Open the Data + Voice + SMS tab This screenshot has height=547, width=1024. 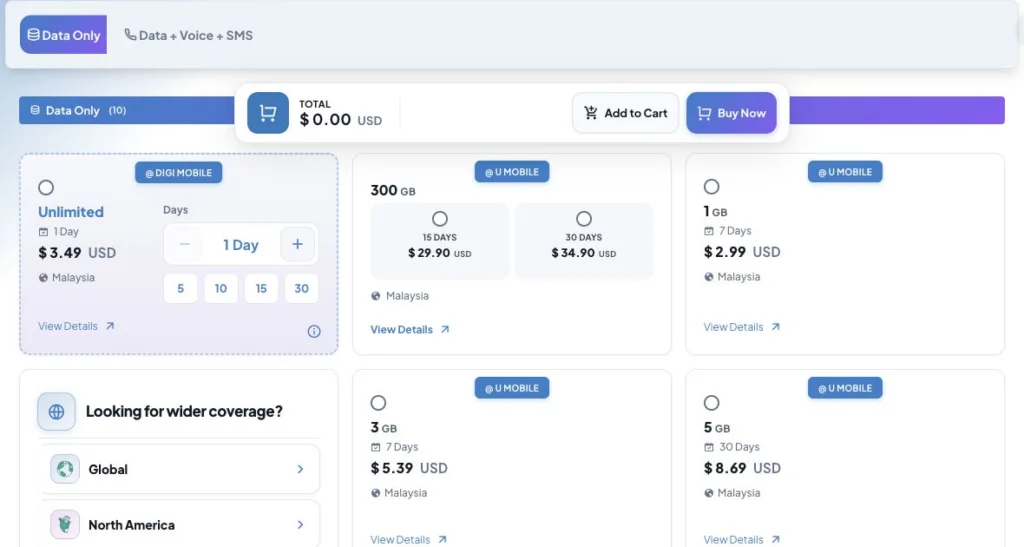[x=189, y=35]
